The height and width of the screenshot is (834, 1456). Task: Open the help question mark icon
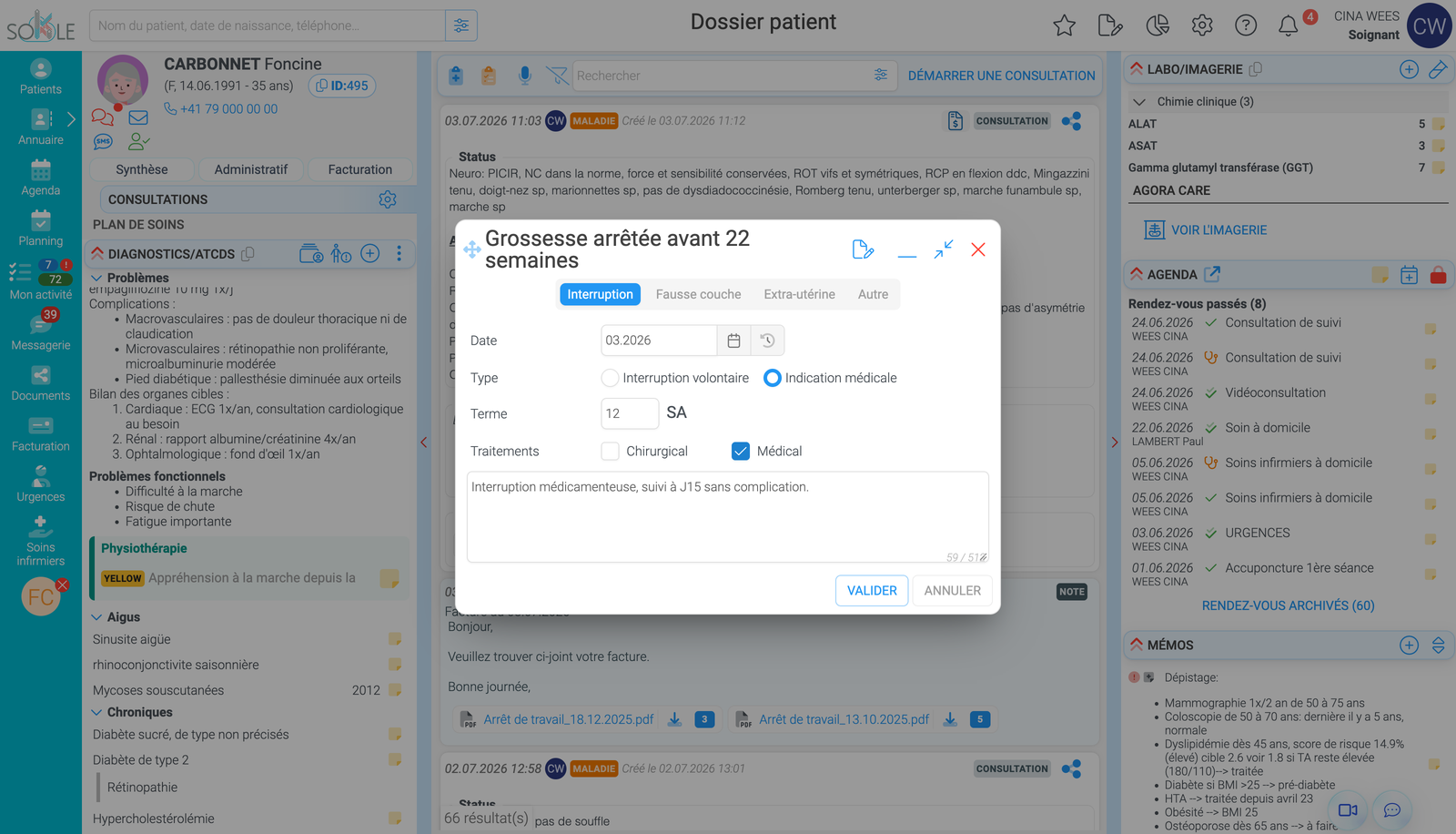pos(1246,25)
